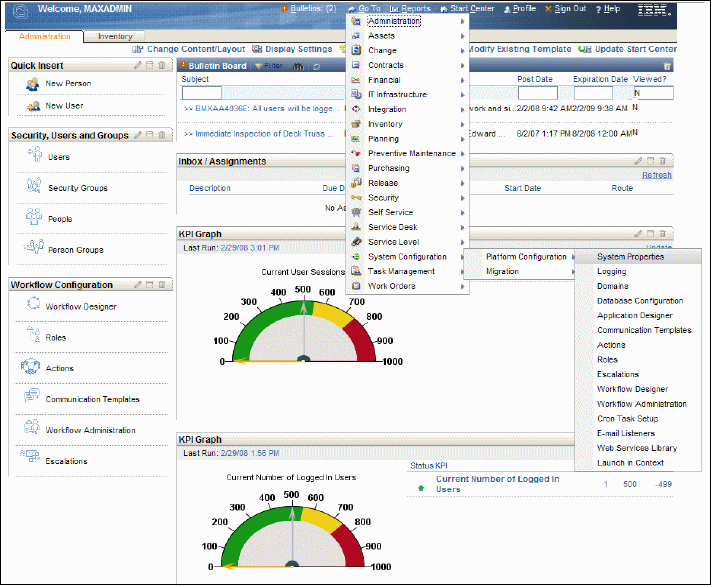This screenshot has height=586, width=711.
Task: Open the Bulletins (2) link
Action: point(309,9)
